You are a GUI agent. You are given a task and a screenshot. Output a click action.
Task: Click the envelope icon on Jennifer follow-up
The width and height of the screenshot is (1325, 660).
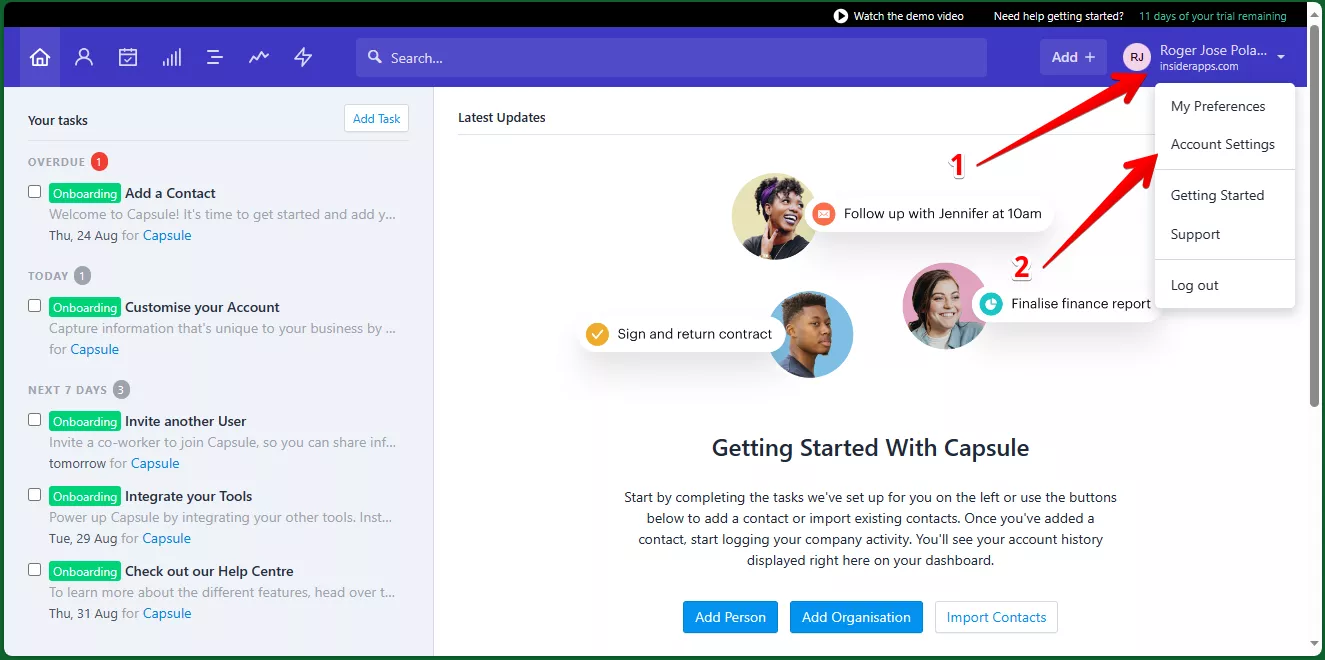coord(824,213)
